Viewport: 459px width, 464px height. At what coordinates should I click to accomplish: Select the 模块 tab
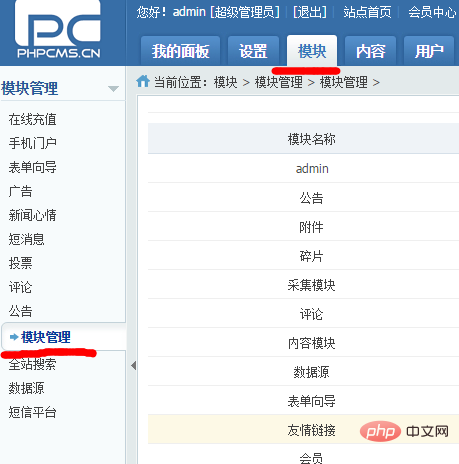pos(312,51)
